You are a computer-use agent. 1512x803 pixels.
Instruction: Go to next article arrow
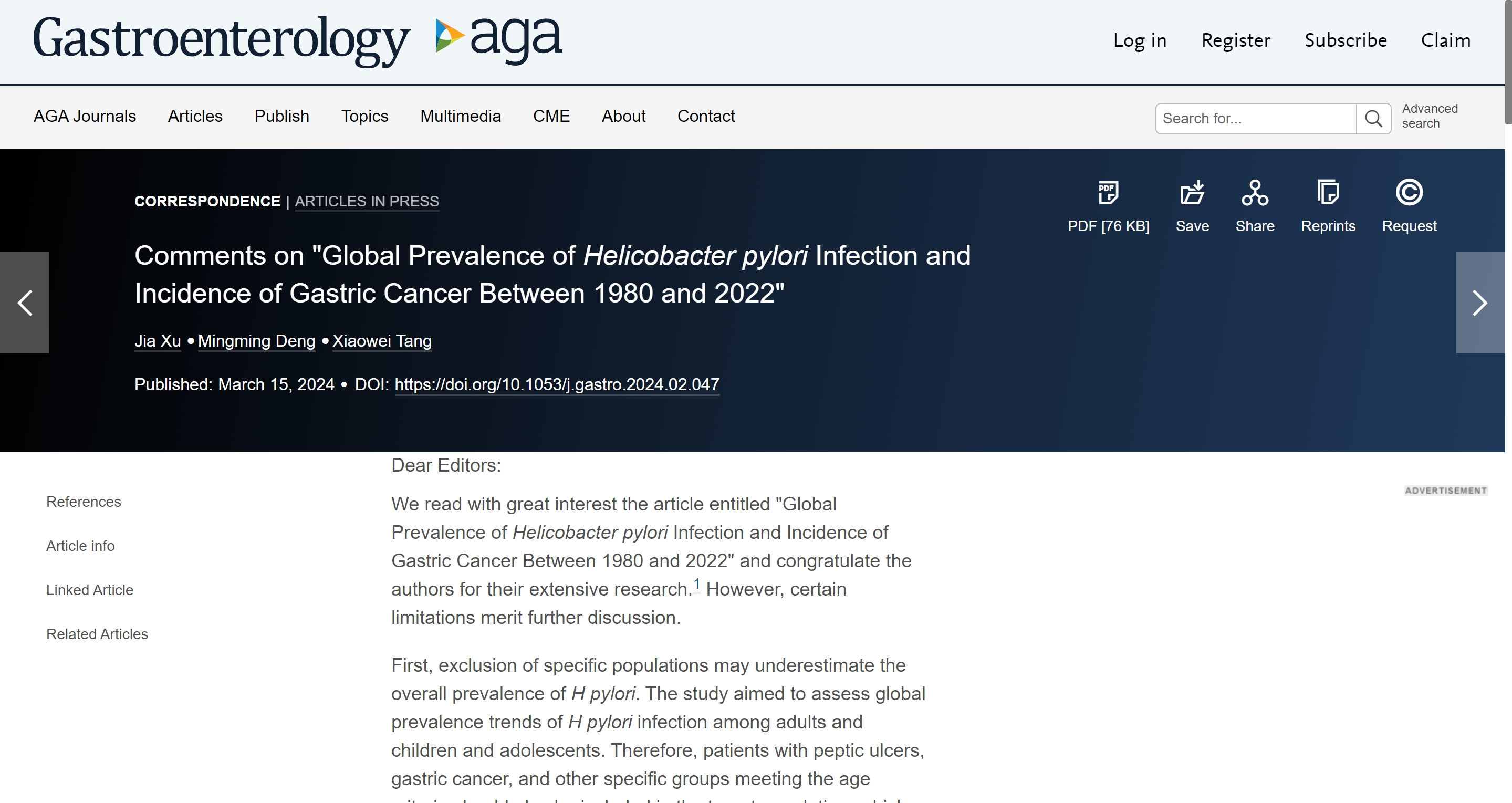(x=1480, y=303)
